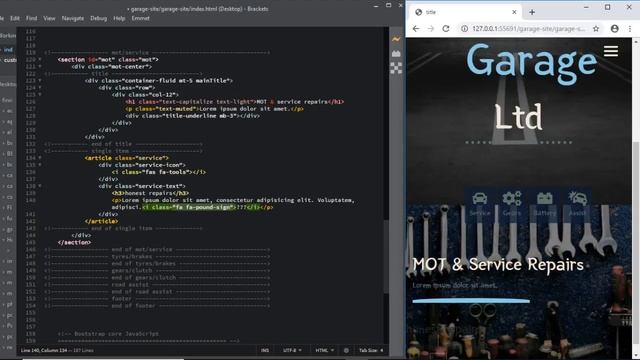This screenshot has width=640, height=360.
Task: Go back in Chrome browser
Action: click(x=416, y=29)
